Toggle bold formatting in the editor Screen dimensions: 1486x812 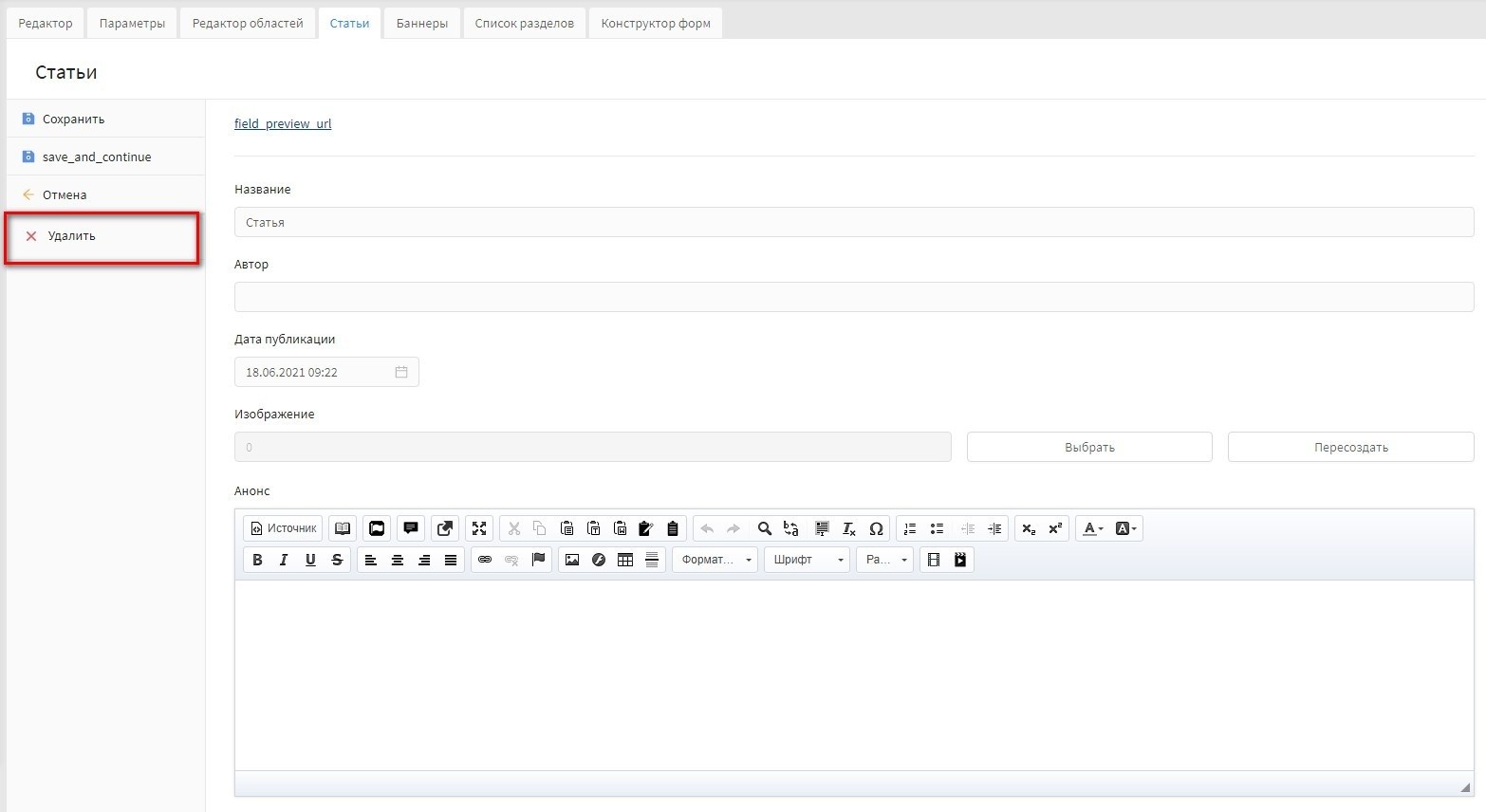click(257, 560)
